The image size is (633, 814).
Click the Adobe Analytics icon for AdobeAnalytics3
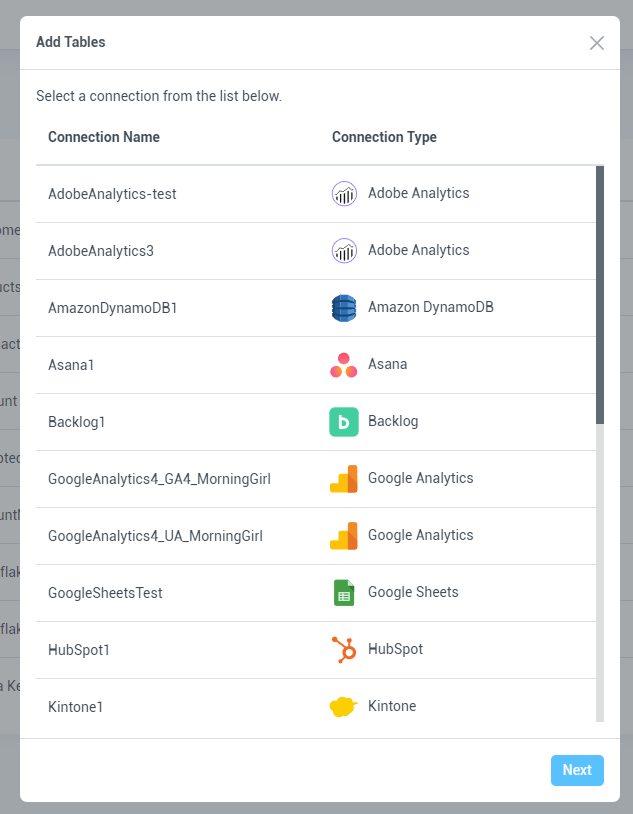(x=344, y=251)
